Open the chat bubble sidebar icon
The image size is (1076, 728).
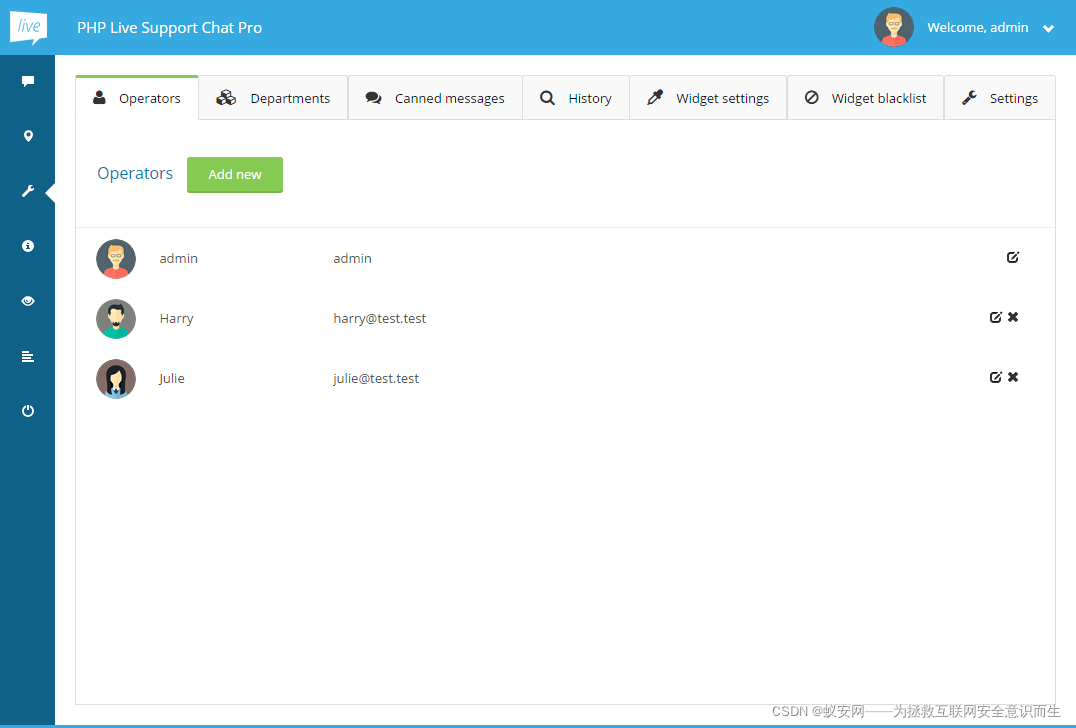(28, 81)
